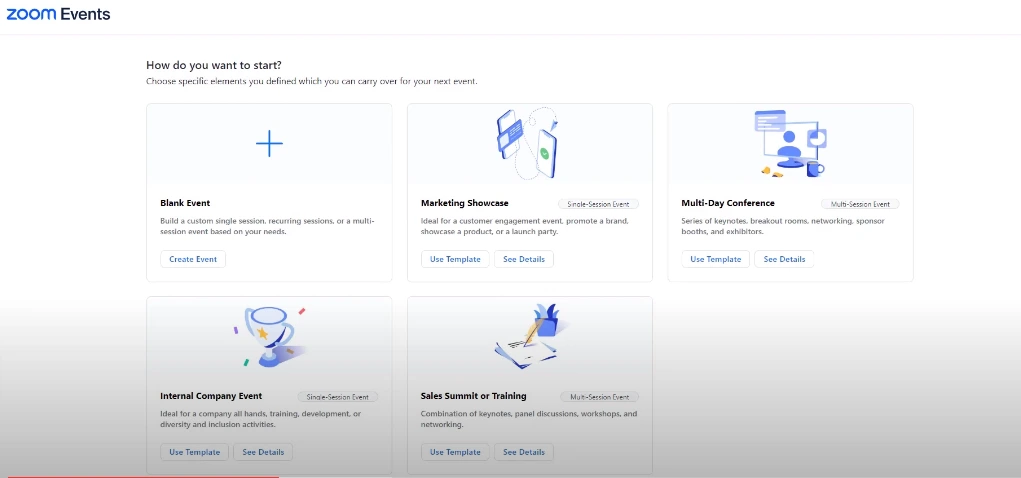The height and width of the screenshot is (478, 1021).
Task: Click the Multi-Session Event tag on Multi-Day Conference
Action: click(x=859, y=204)
